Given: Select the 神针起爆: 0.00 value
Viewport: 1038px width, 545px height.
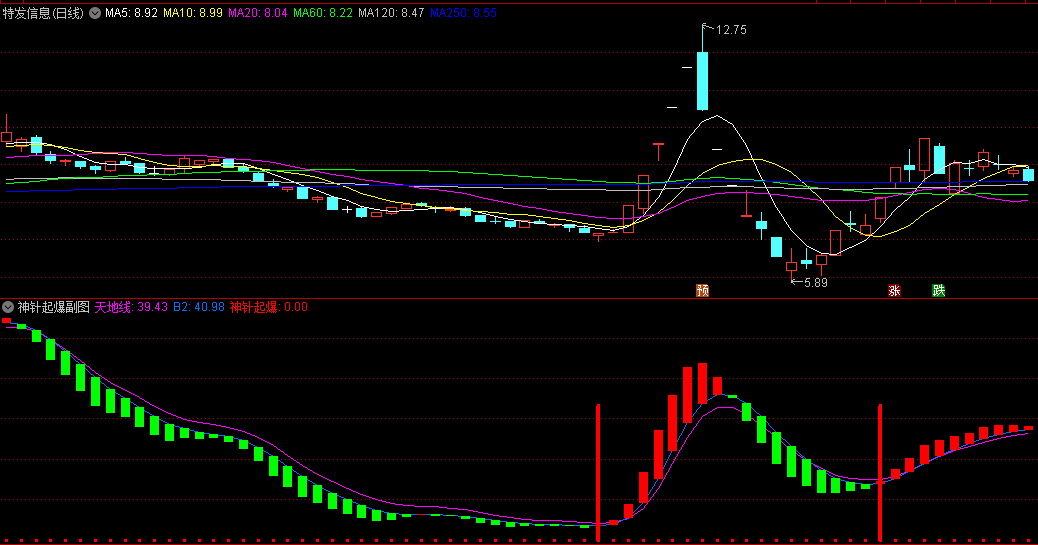Looking at the screenshot, I should 268,307.
